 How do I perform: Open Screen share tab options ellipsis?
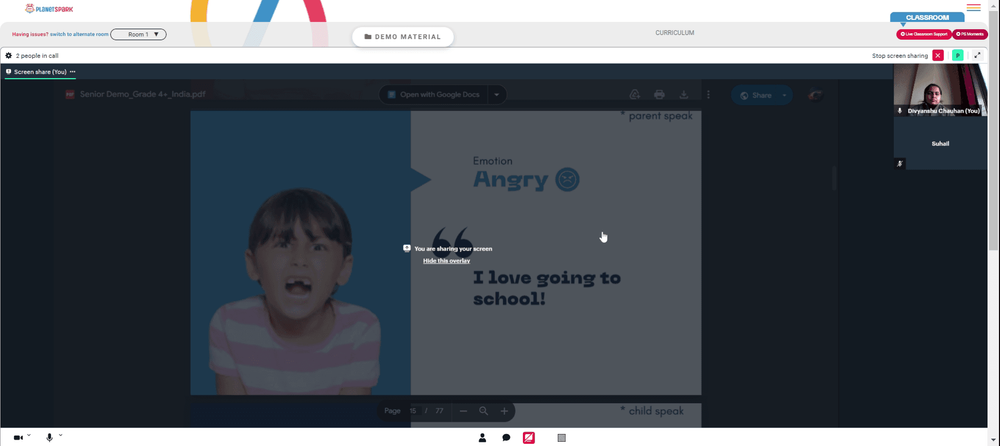[73, 72]
